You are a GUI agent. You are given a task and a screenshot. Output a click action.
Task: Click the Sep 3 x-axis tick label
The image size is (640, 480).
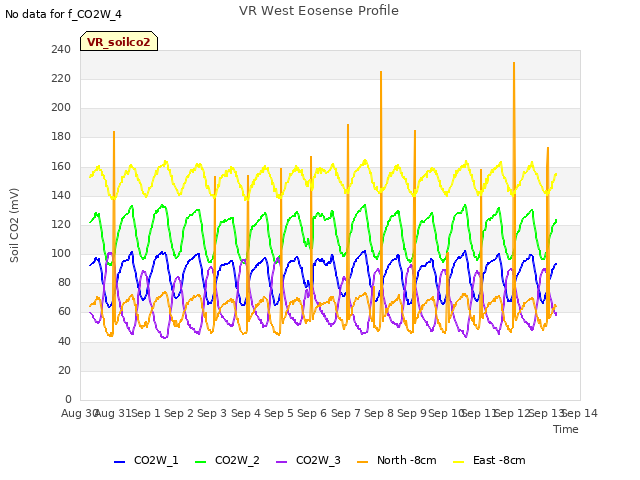(x=212, y=413)
